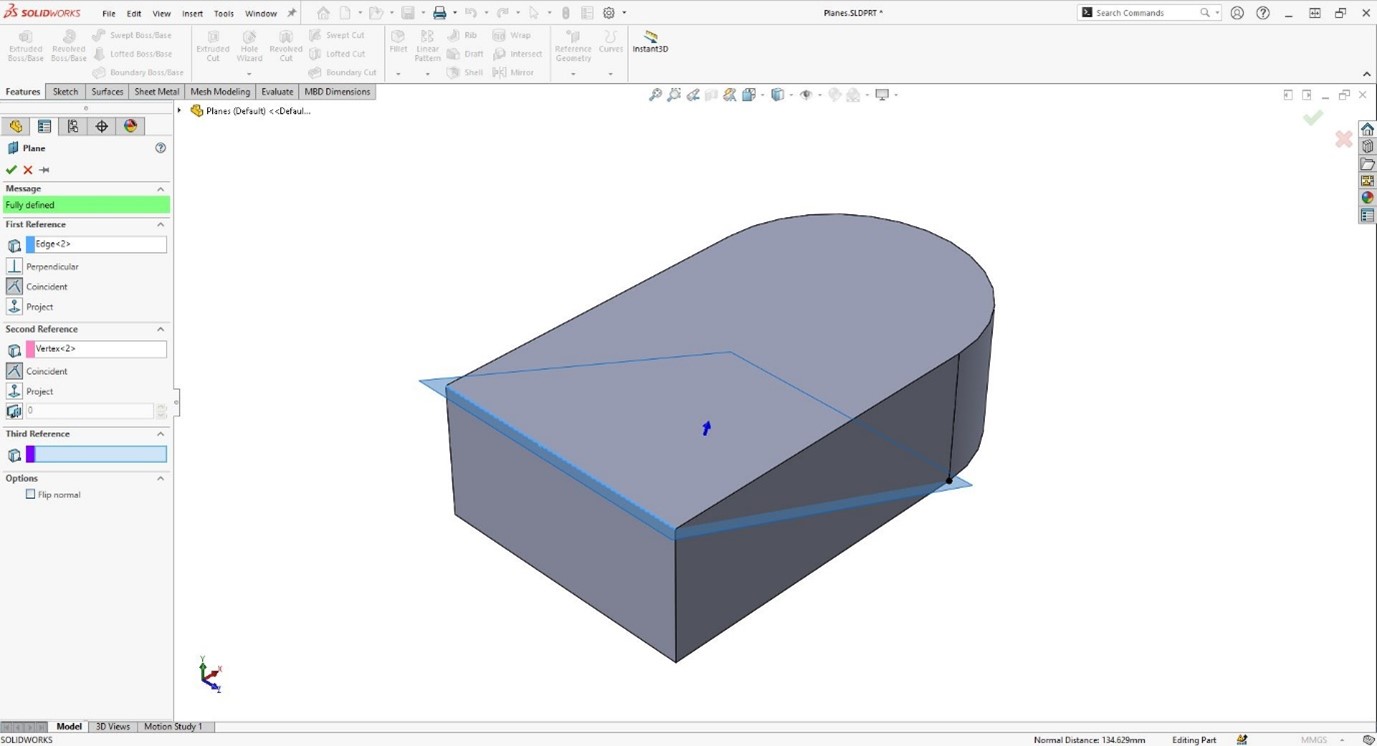Click the offset distance input field
Viewport: 1377px width, 746px height.
[90, 410]
